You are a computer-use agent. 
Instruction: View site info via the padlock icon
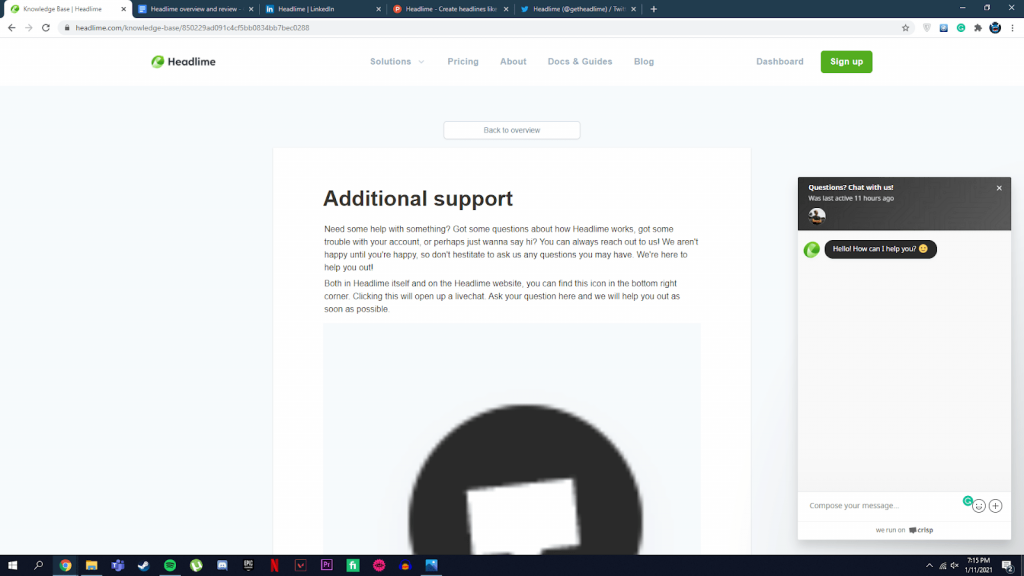(67, 28)
